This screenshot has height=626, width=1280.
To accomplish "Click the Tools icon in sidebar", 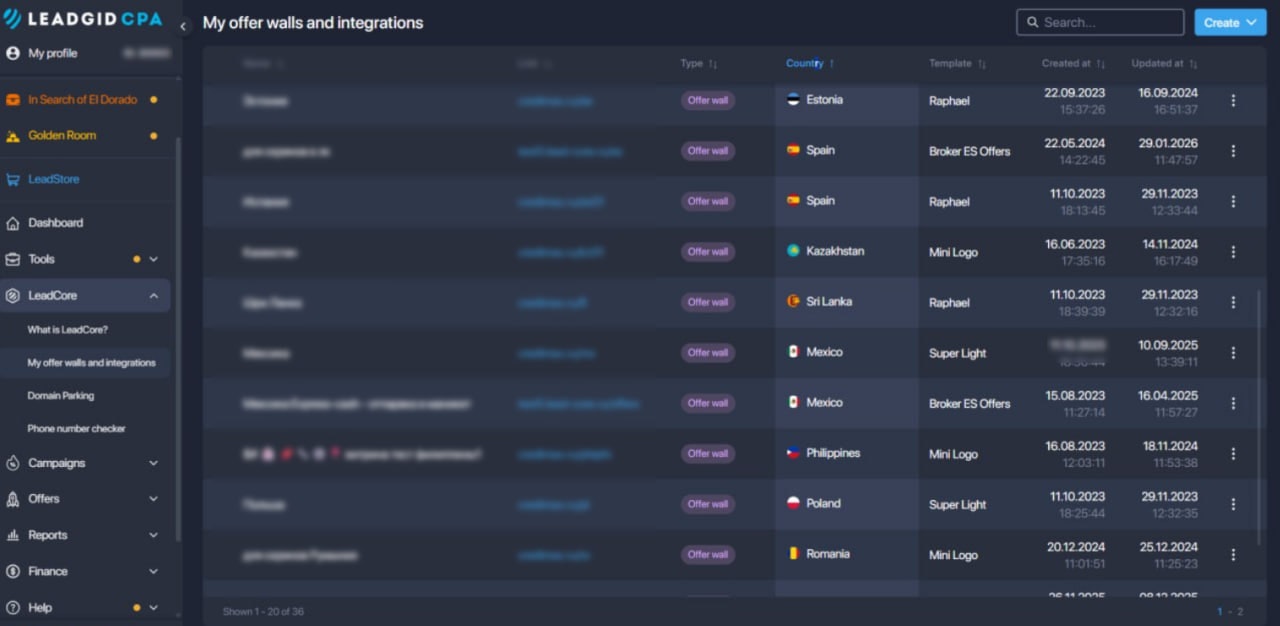I will click(13, 259).
